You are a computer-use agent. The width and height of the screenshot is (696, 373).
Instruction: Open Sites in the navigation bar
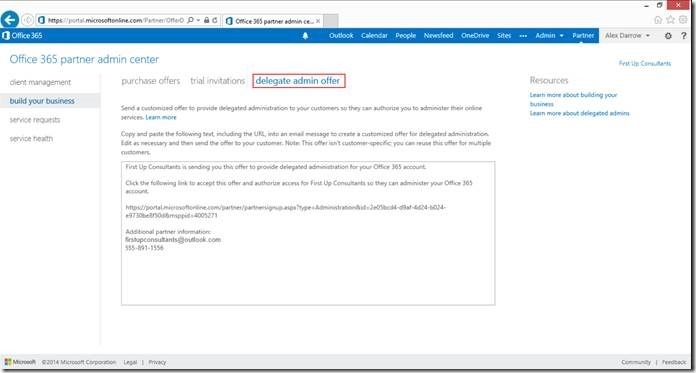click(504, 36)
